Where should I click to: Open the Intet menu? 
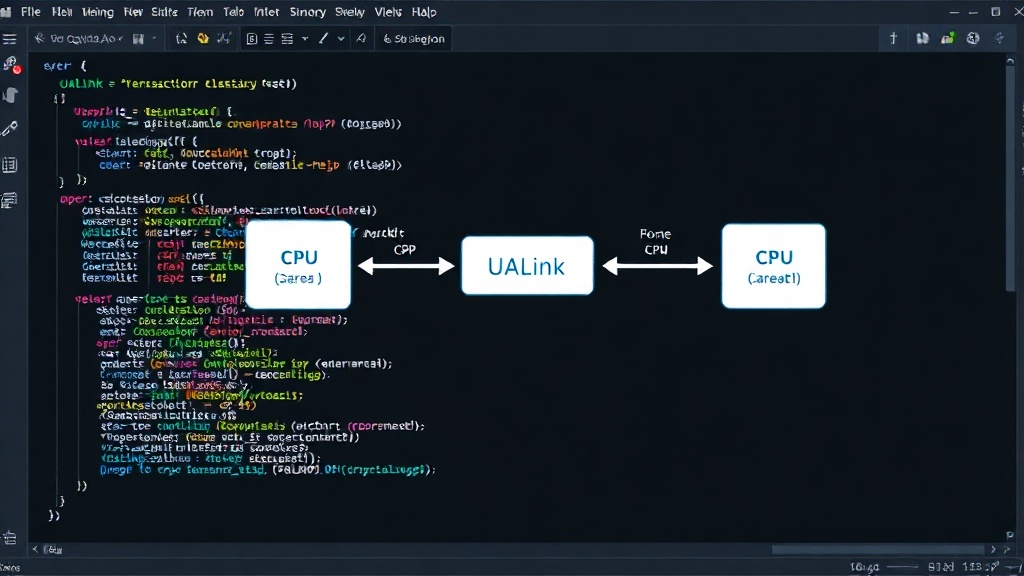click(266, 12)
